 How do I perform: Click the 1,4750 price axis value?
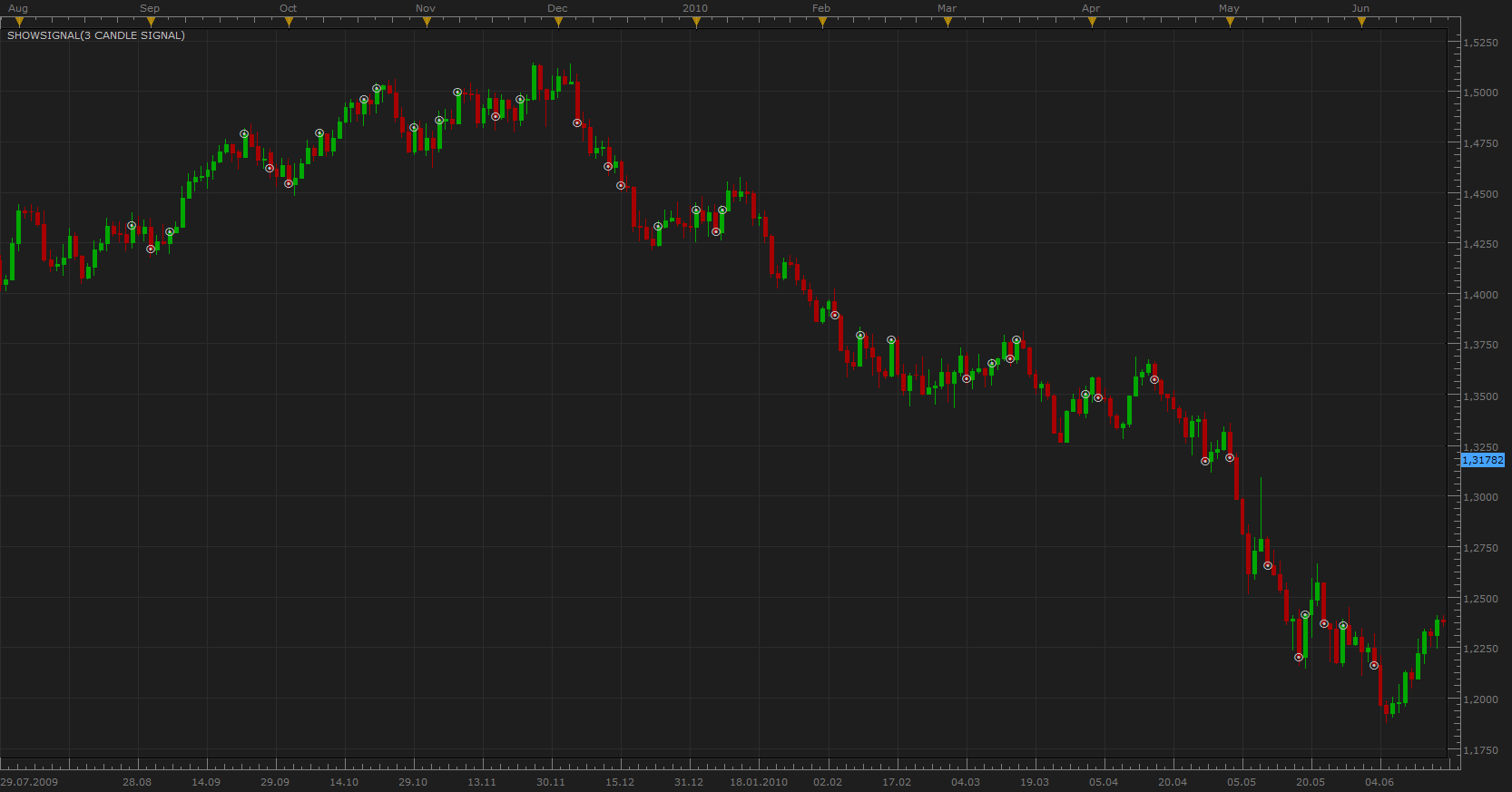[1480, 143]
